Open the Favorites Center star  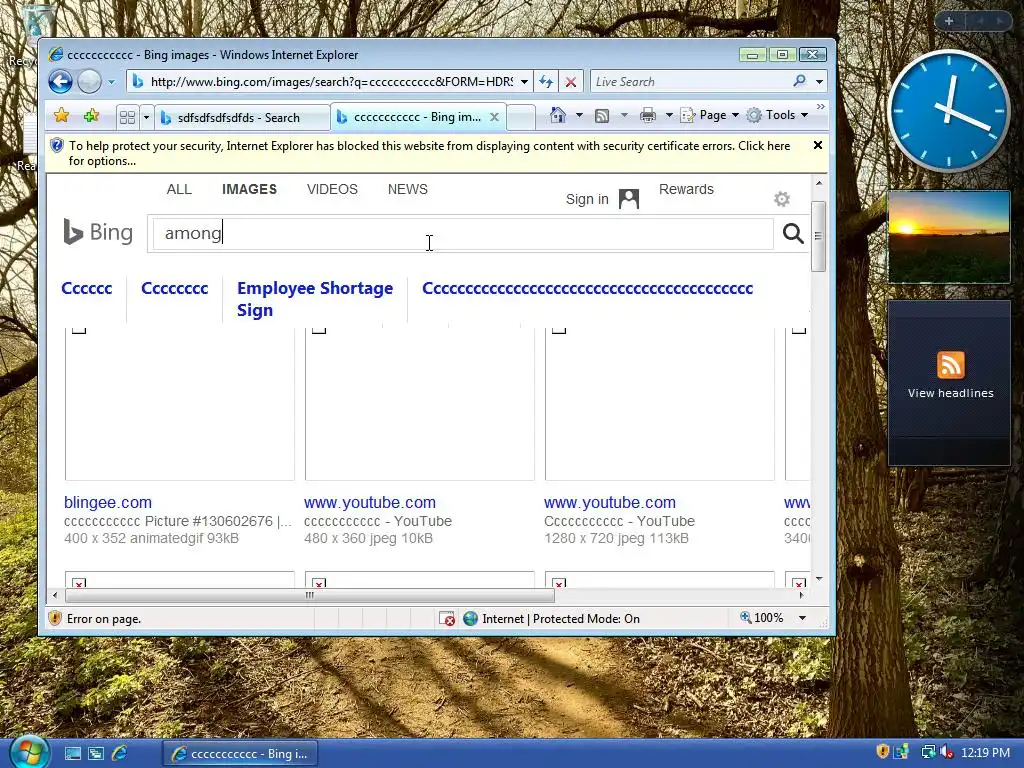[x=61, y=116]
